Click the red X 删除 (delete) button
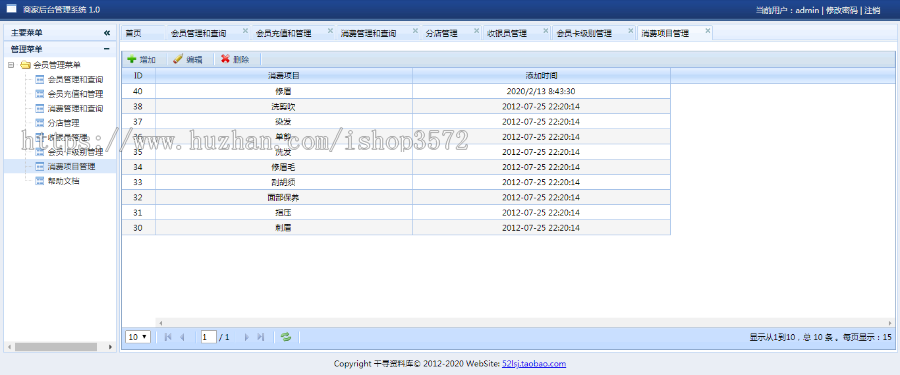The width and height of the screenshot is (900, 375). (235, 59)
